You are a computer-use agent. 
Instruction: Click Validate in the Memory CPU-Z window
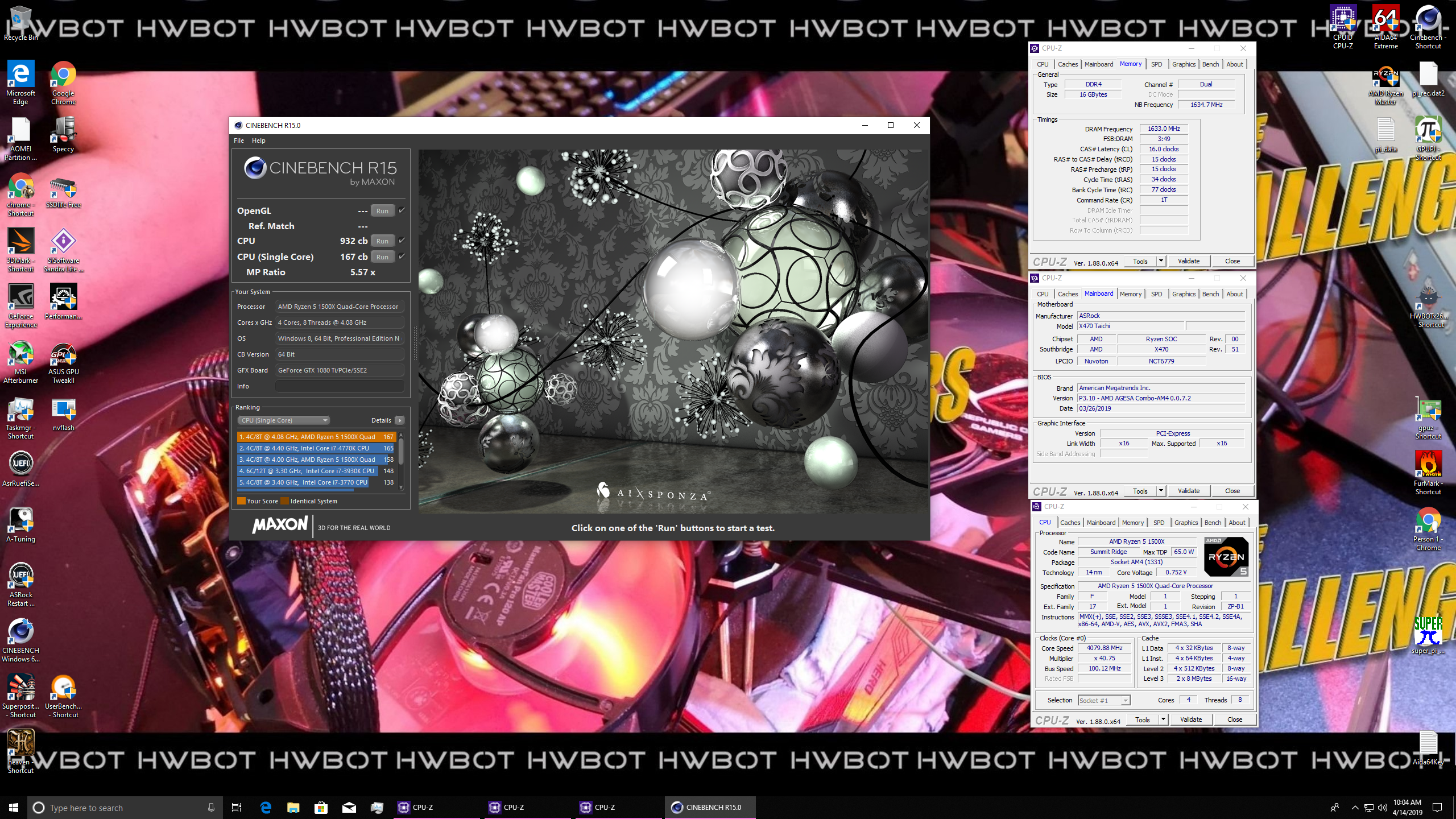(1189, 261)
